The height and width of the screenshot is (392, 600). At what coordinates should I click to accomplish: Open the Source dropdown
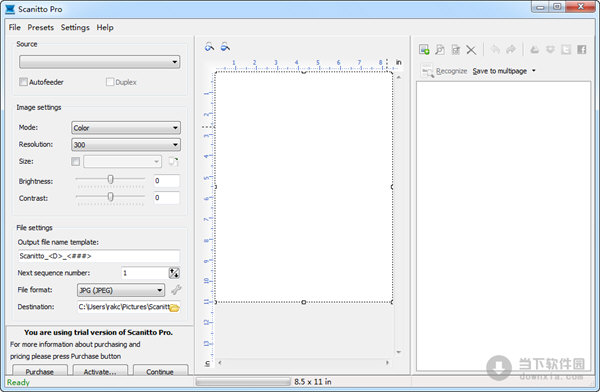pyautogui.click(x=99, y=62)
